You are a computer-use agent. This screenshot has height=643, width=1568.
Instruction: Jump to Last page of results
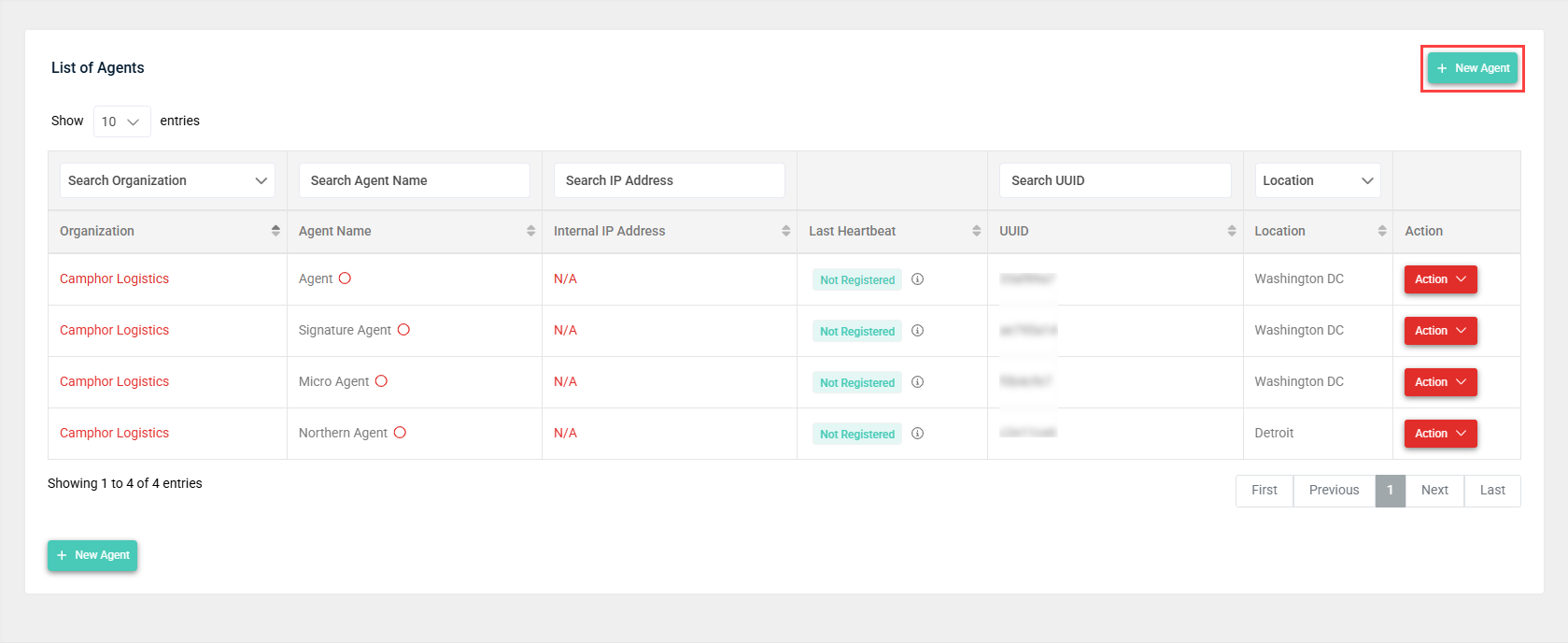click(x=1491, y=491)
